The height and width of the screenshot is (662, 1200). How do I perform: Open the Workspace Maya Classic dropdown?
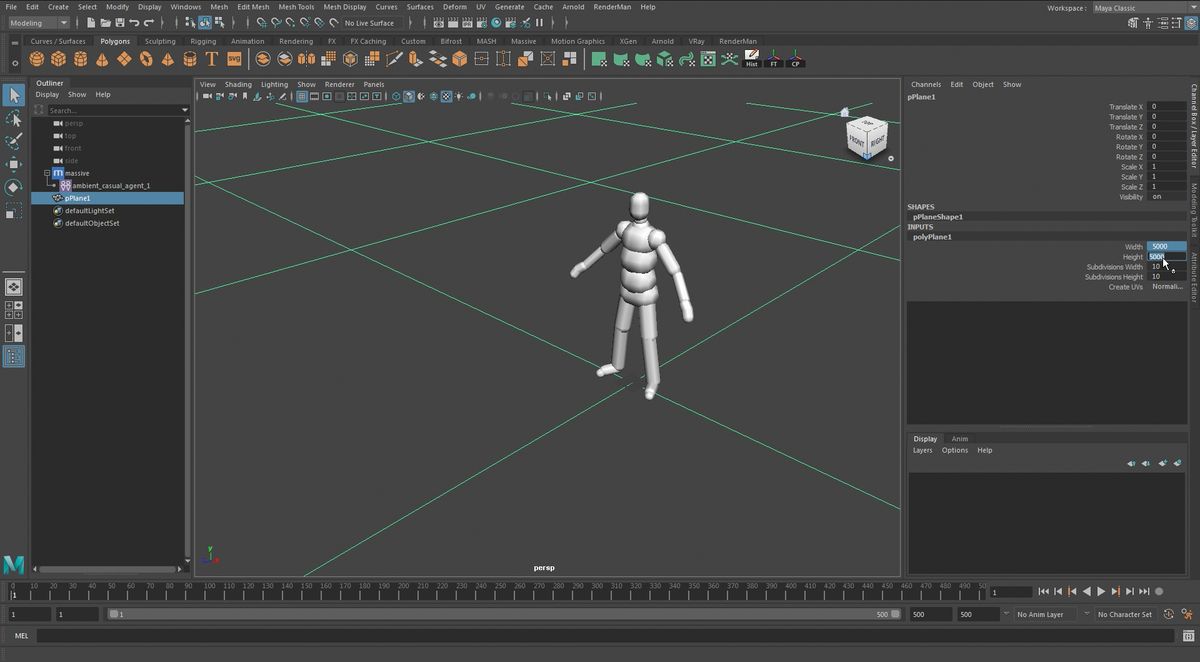(x=1140, y=8)
